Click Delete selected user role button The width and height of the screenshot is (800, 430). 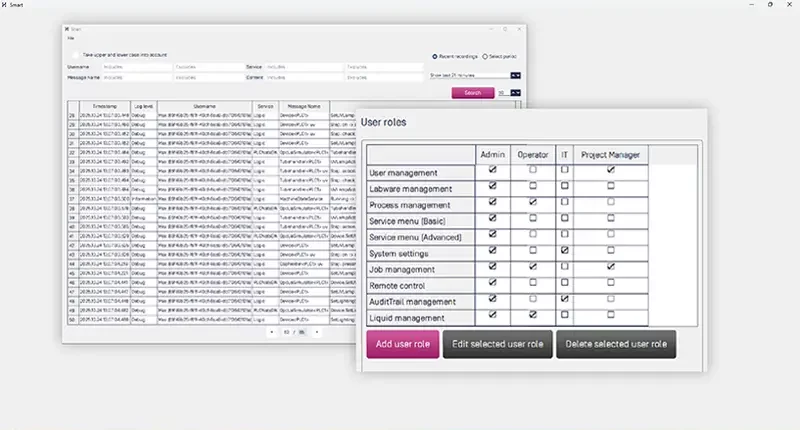pyautogui.click(x=616, y=344)
